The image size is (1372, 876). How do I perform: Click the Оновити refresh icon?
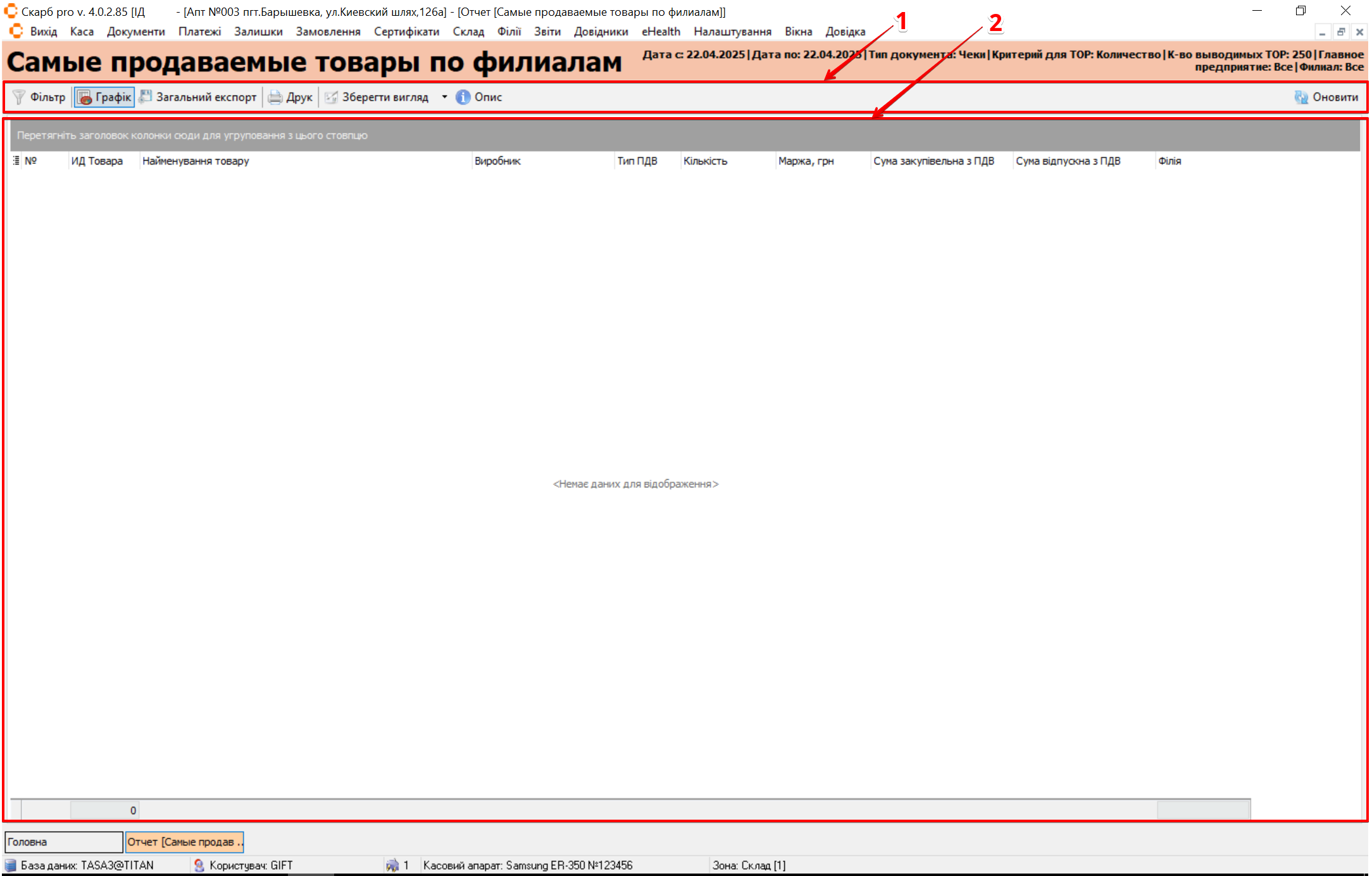(x=1301, y=97)
